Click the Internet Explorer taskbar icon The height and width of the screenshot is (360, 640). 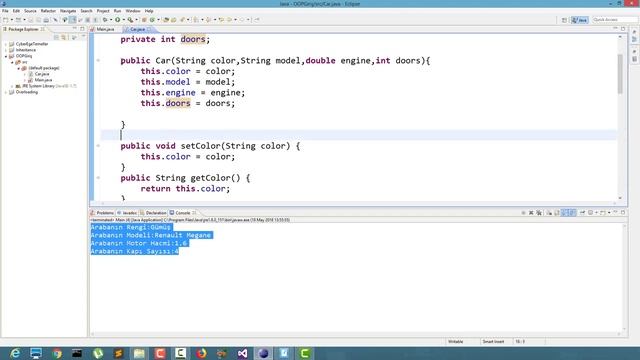(x=15, y=353)
